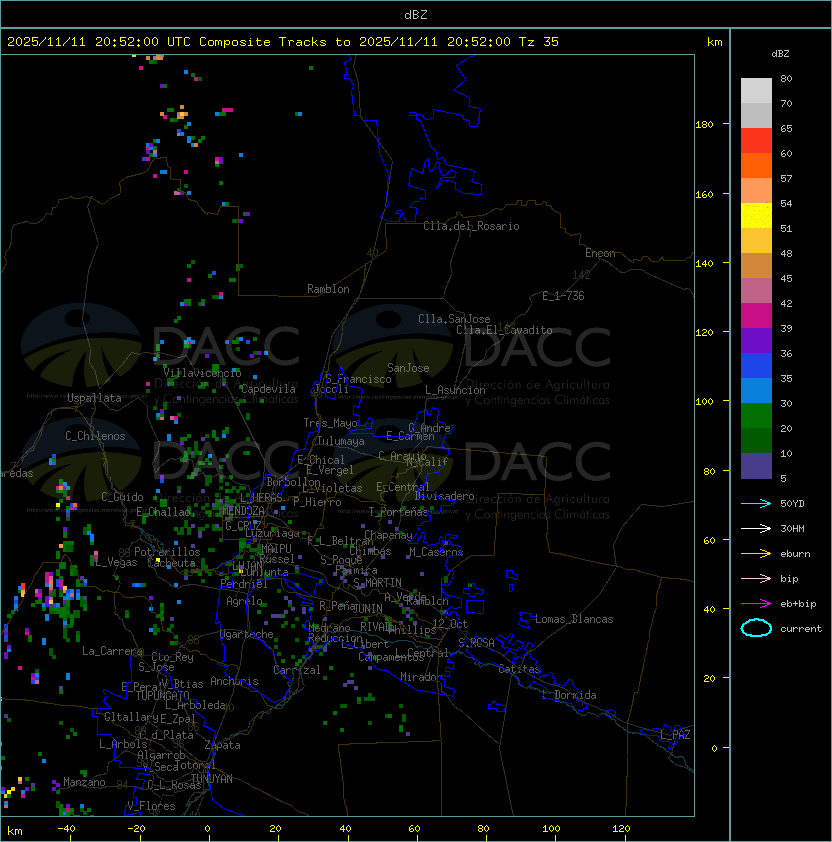Click the Capdevila map label
This screenshot has width=832, height=842.
coord(268,389)
